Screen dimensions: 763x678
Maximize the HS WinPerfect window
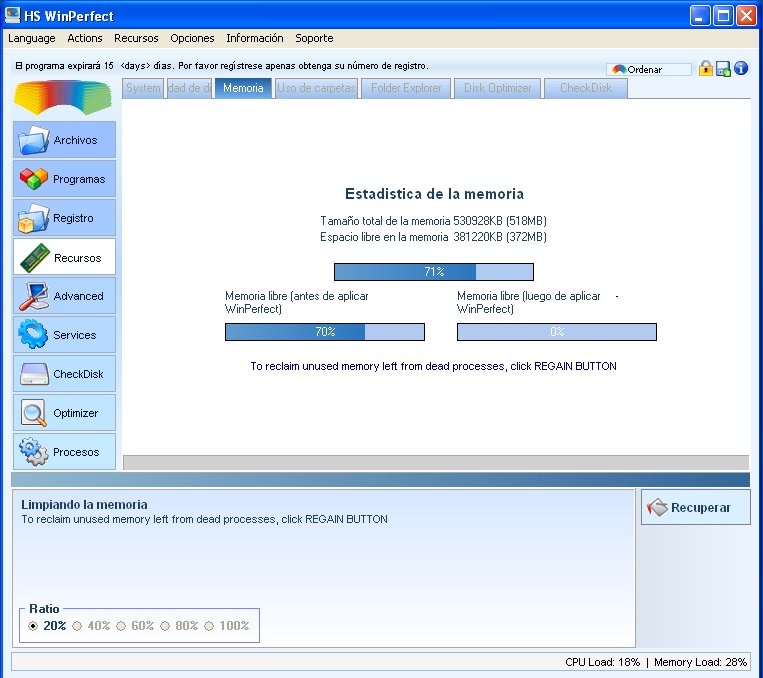[x=723, y=16]
